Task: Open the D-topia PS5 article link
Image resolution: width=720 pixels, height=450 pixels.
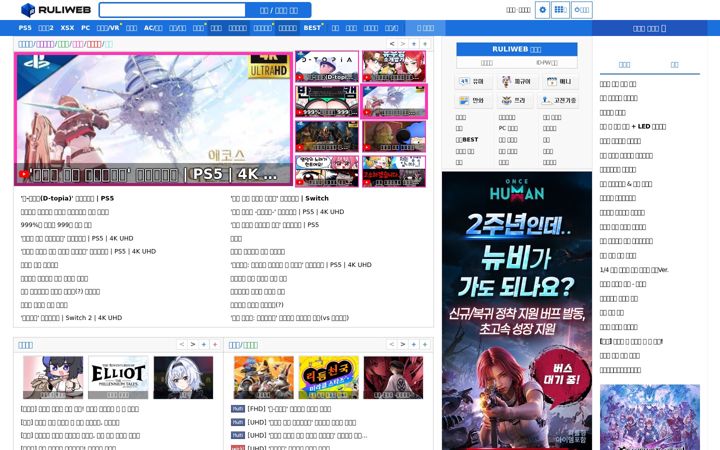Action: point(67,198)
